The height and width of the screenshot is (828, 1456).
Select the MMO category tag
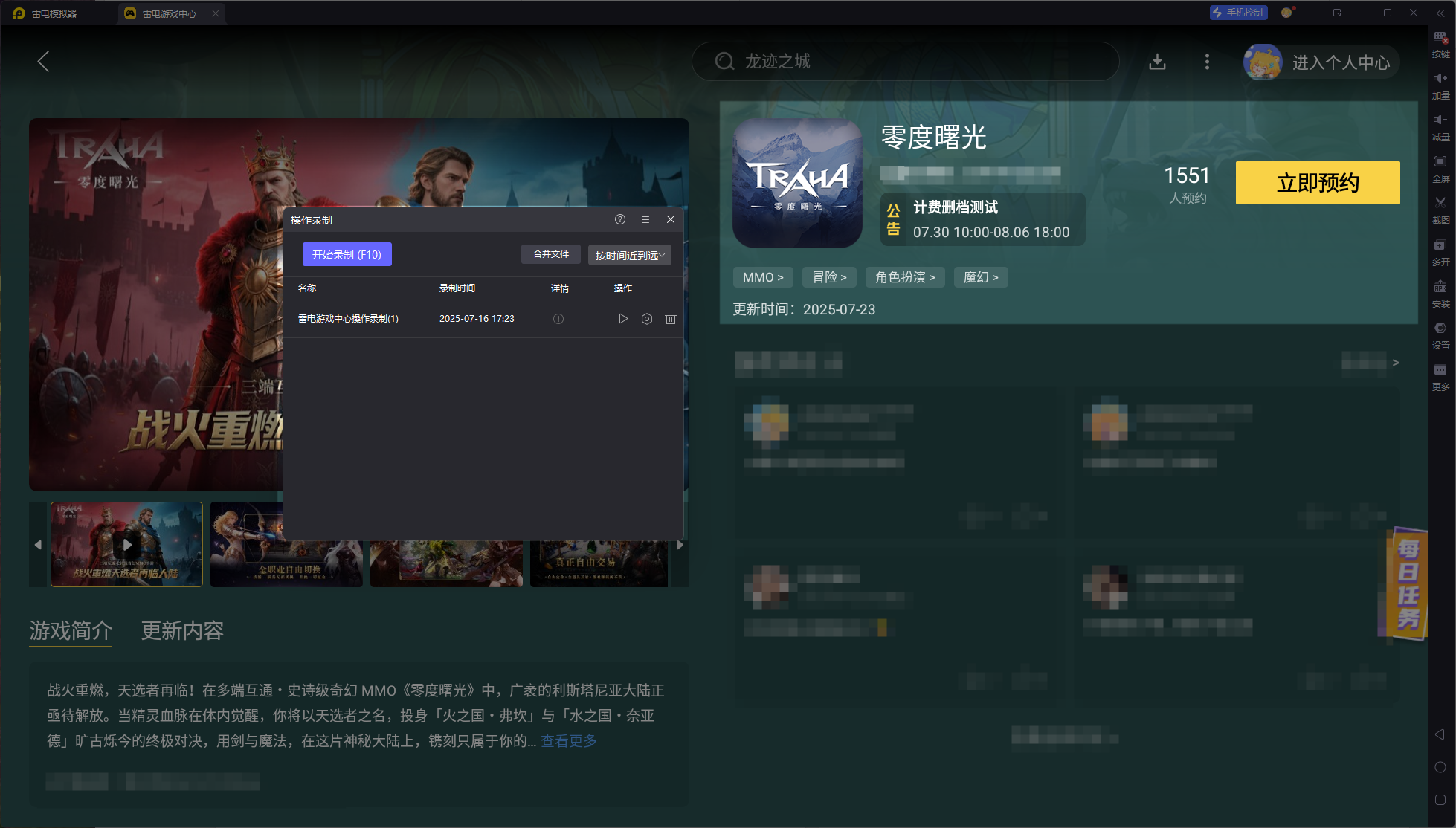pyautogui.click(x=763, y=277)
